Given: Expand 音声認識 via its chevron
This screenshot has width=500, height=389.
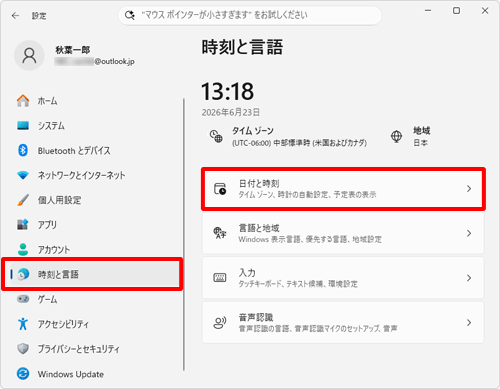Looking at the screenshot, I should pos(469,322).
